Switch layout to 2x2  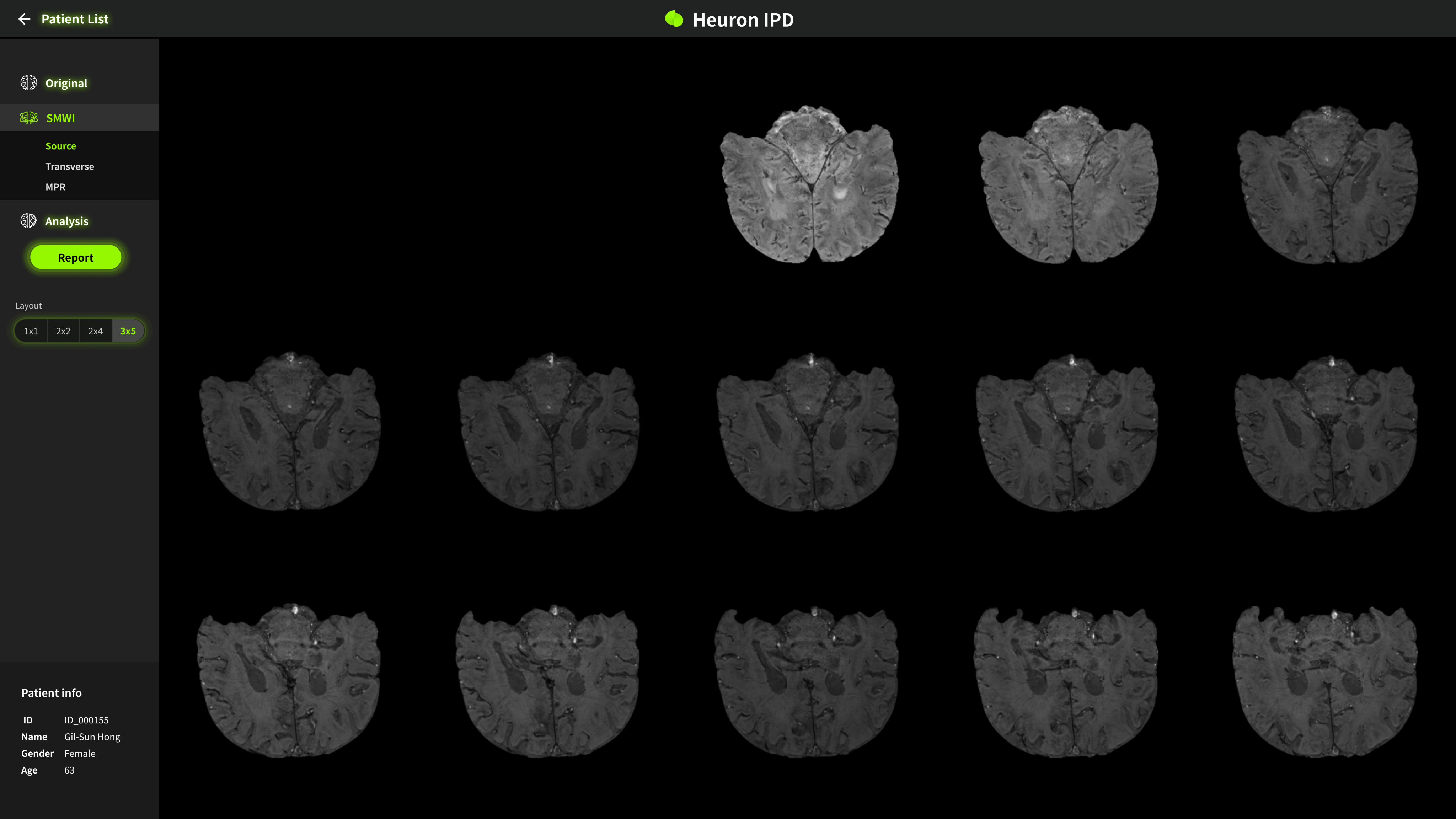(x=63, y=331)
